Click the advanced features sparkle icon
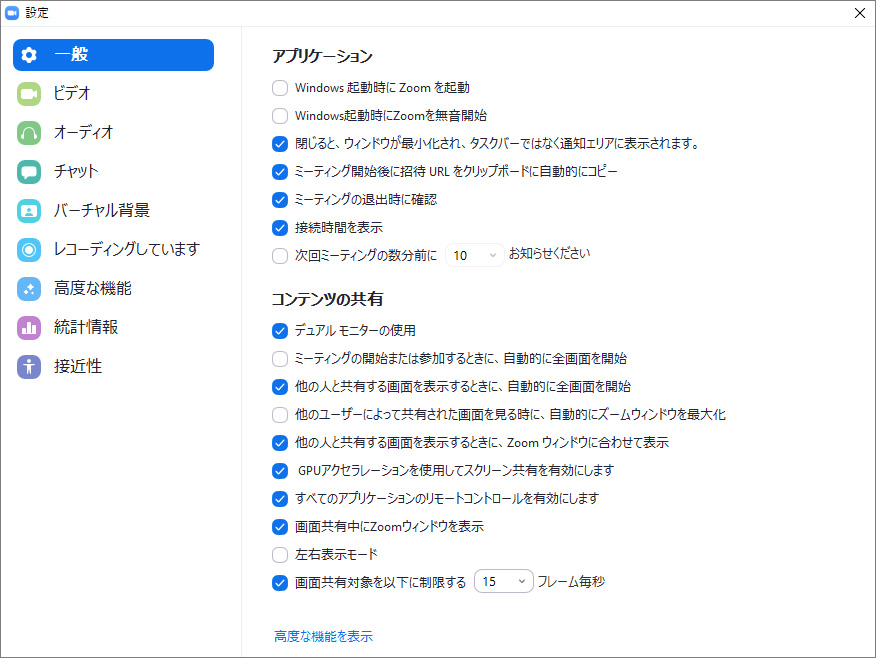 29,289
